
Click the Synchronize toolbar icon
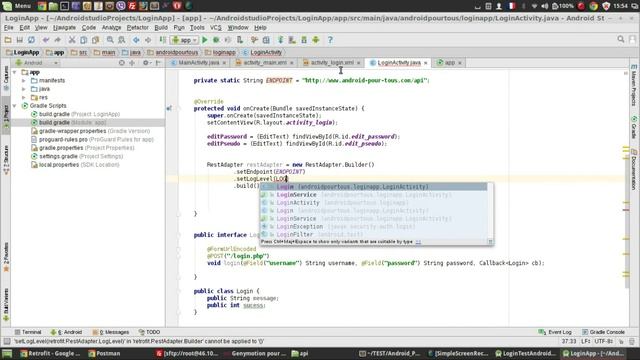(x=31, y=40)
